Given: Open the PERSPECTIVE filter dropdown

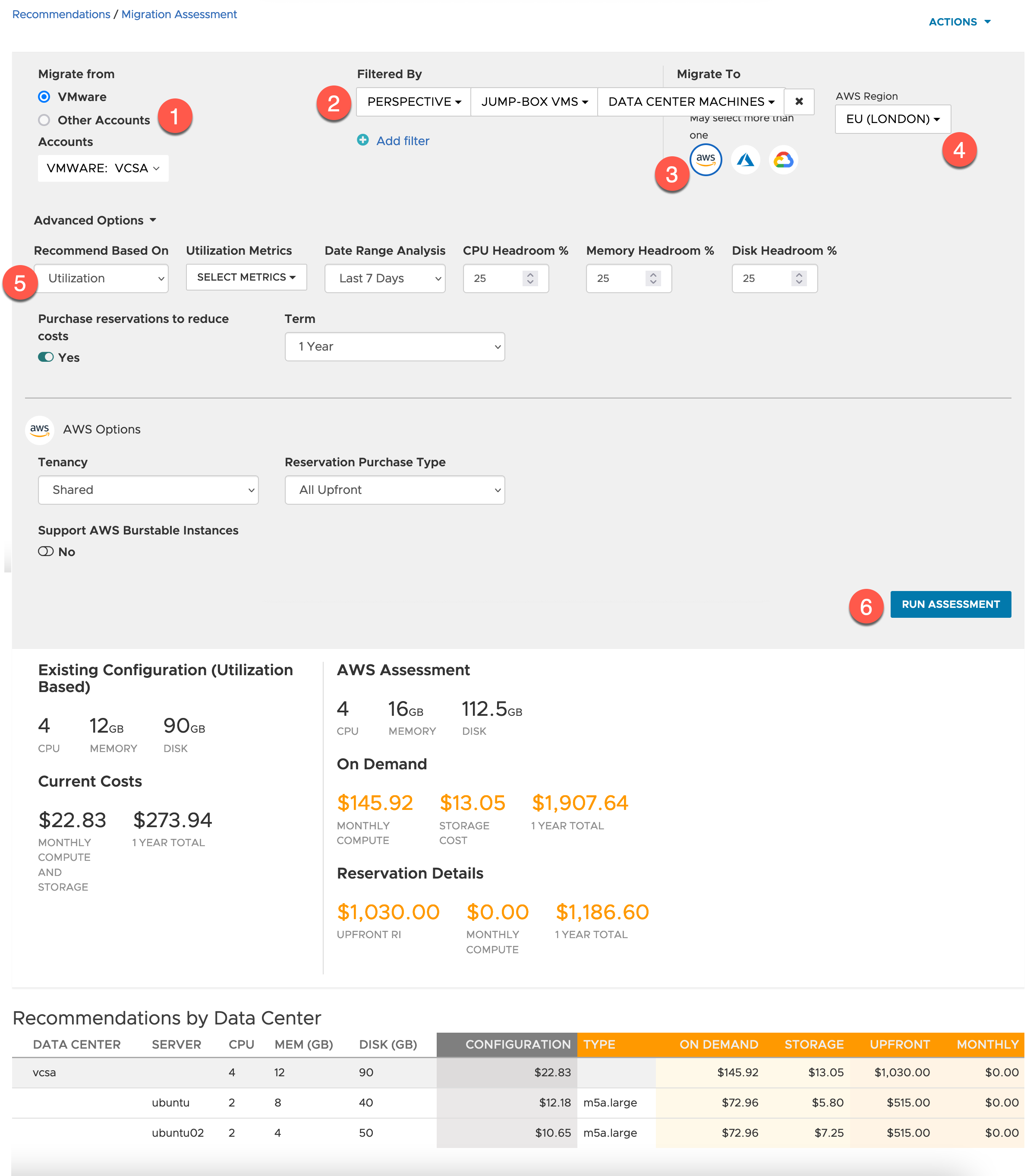Looking at the screenshot, I should (414, 101).
